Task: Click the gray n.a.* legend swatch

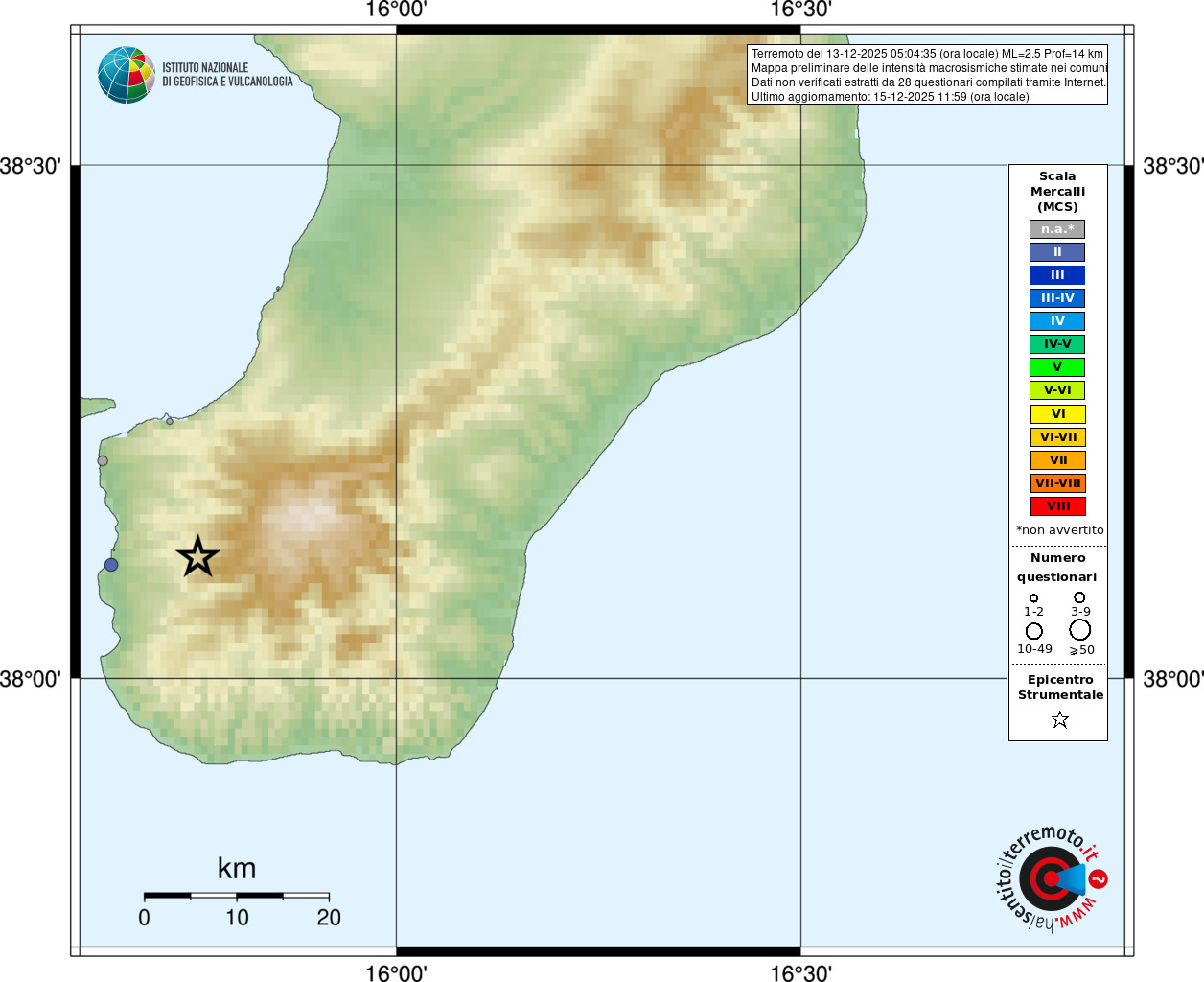Action: pyautogui.click(x=1057, y=229)
